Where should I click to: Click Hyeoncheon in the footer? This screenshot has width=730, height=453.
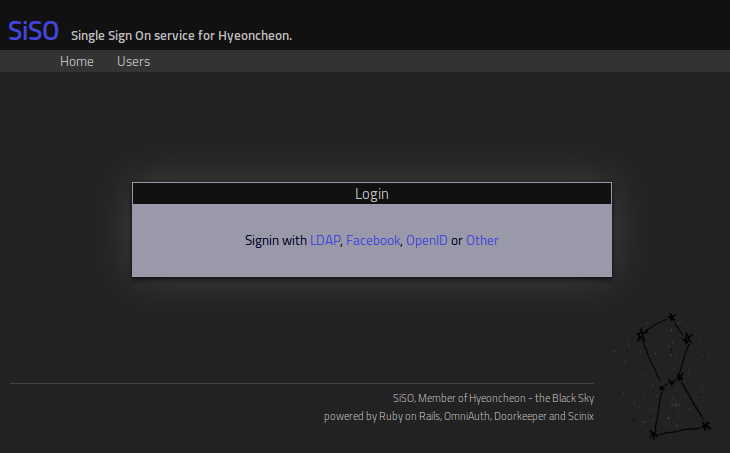coord(492,398)
